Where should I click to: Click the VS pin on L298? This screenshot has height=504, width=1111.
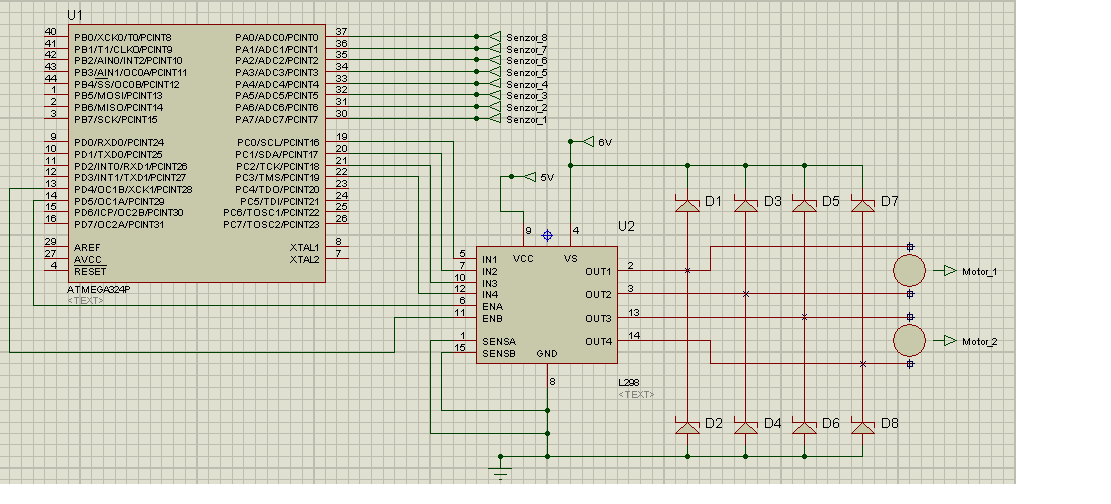570,259
